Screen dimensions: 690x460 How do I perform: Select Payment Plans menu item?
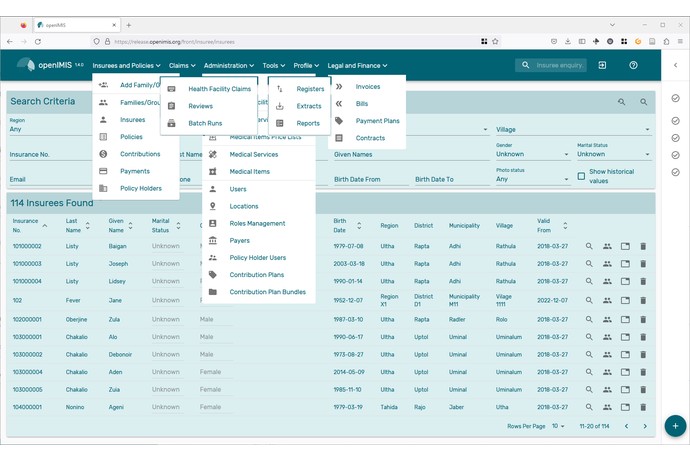(367, 121)
